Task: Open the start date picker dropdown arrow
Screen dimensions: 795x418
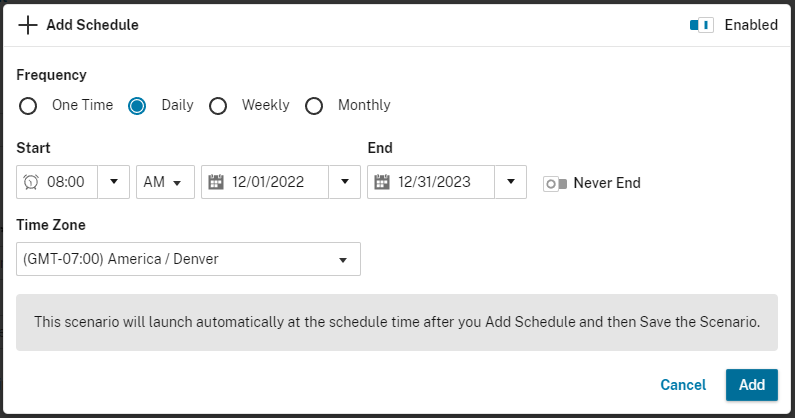Action: [344, 182]
